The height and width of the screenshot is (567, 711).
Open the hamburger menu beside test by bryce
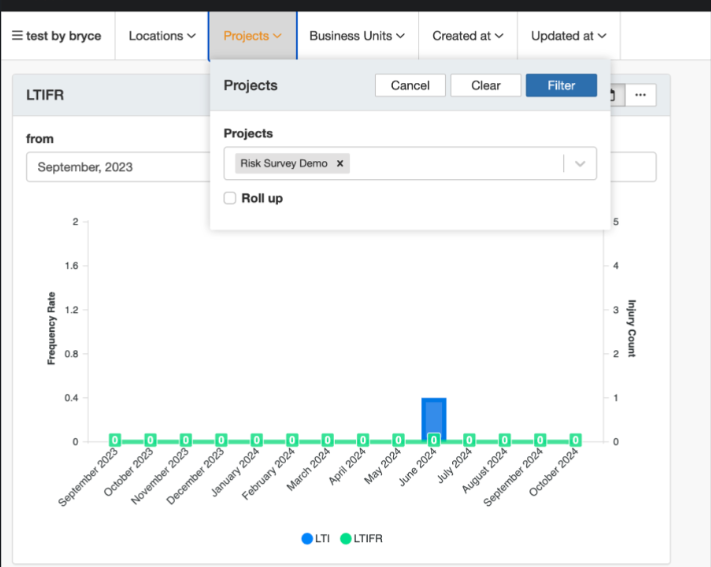click(x=17, y=35)
